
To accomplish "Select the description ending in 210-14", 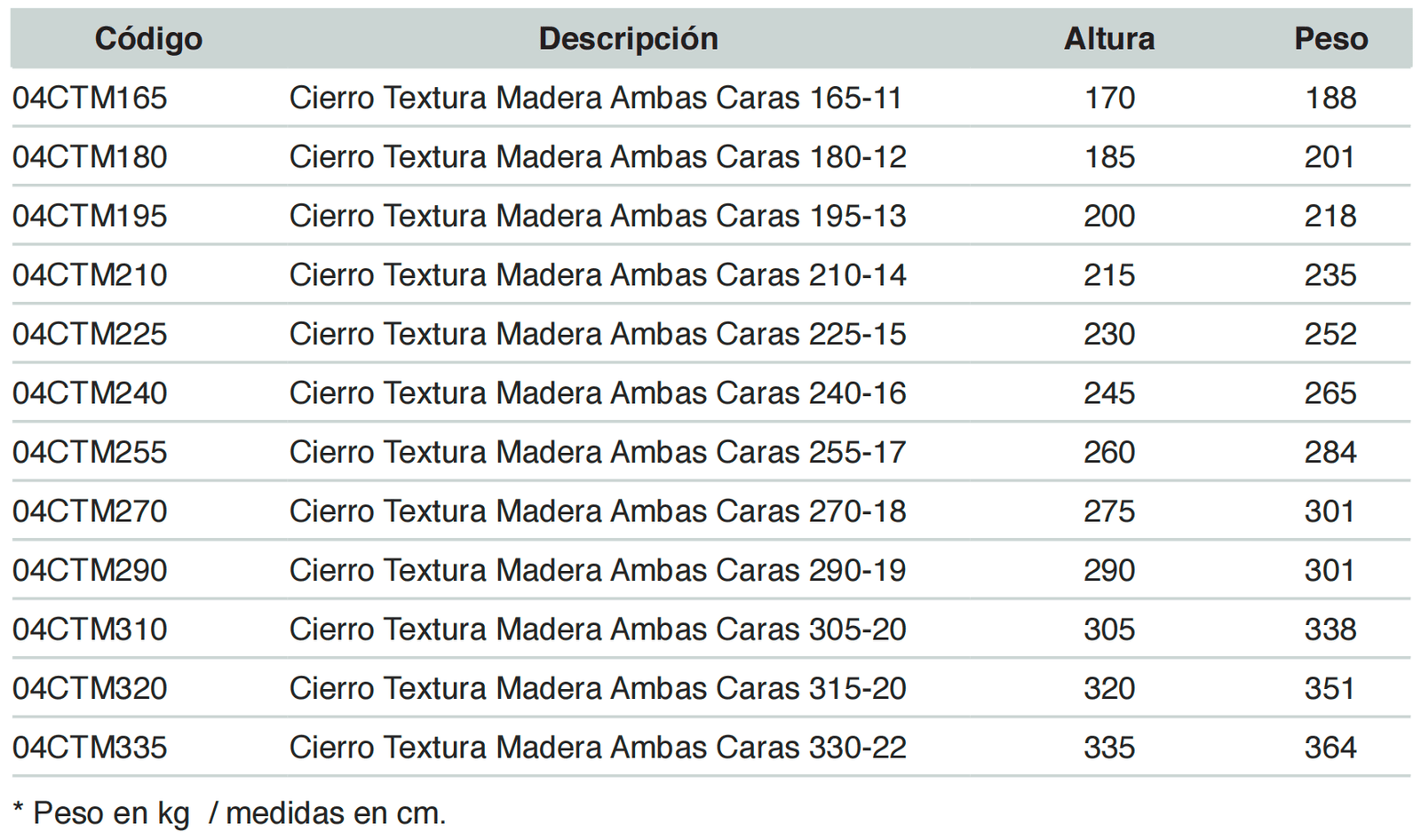I will pos(598,275).
